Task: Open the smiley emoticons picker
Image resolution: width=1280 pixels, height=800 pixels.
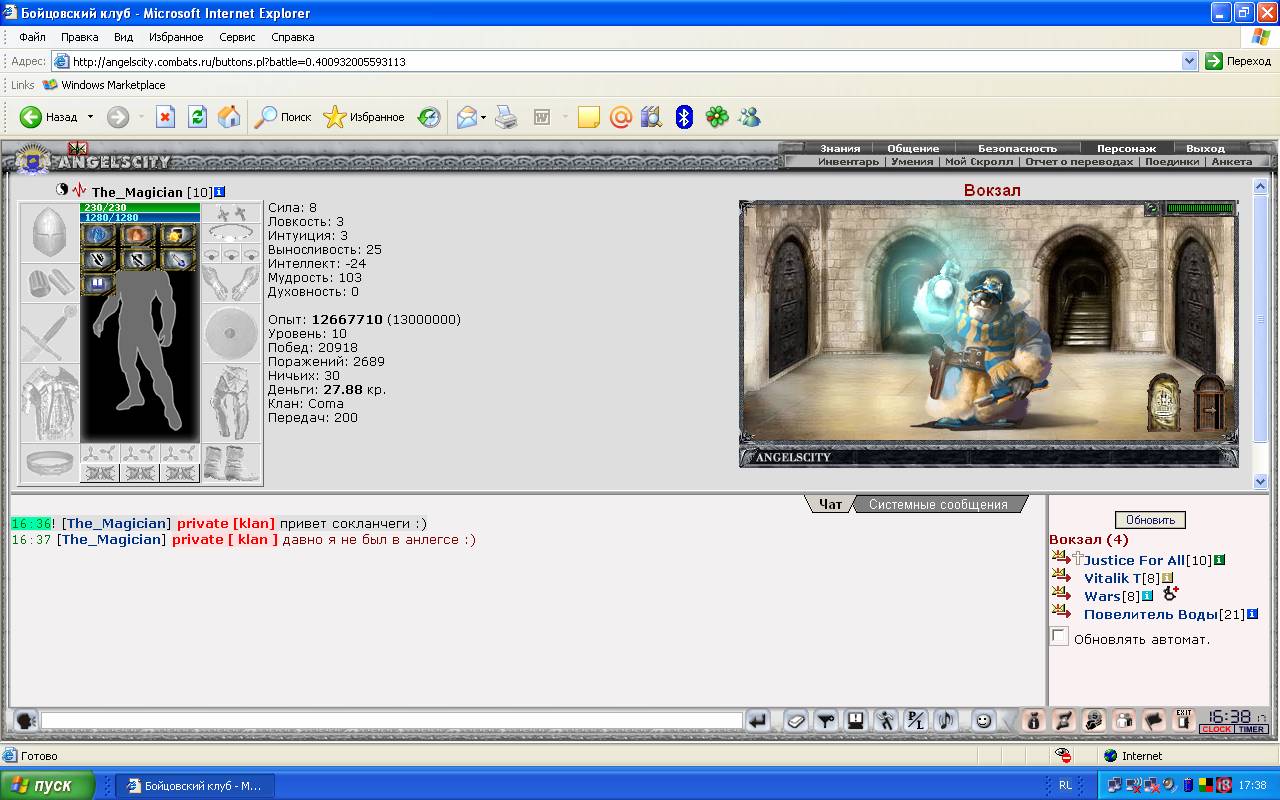Action: coord(984,720)
